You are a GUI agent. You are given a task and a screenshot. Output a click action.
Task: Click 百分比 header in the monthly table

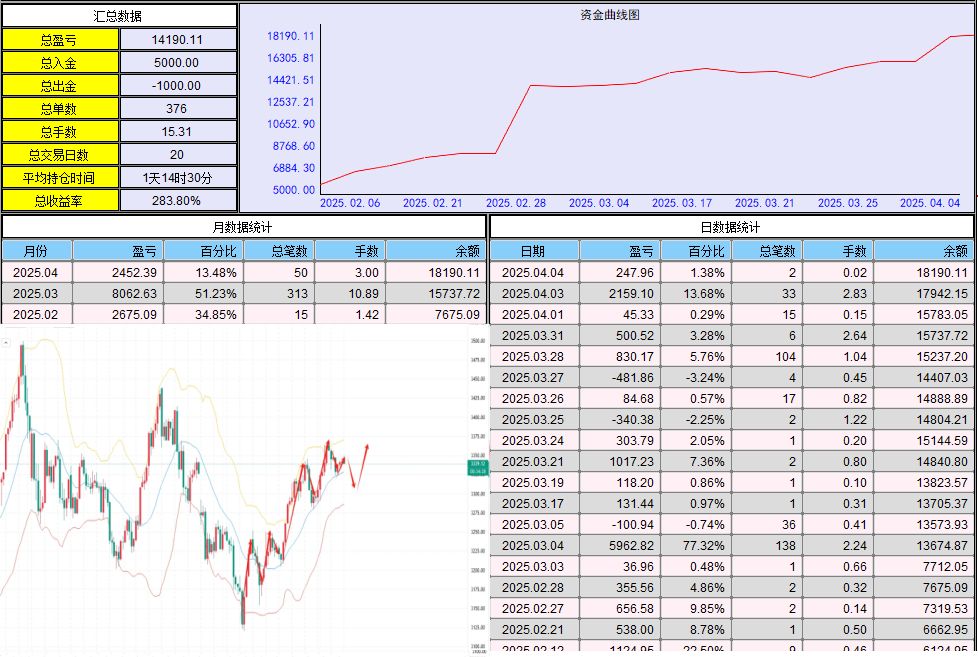203,251
